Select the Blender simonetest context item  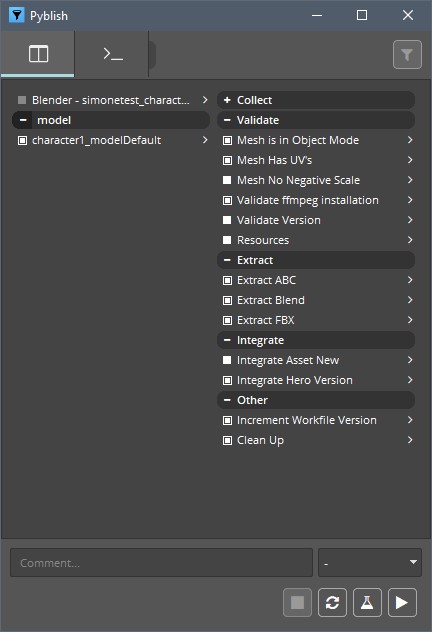(x=111, y=100)
